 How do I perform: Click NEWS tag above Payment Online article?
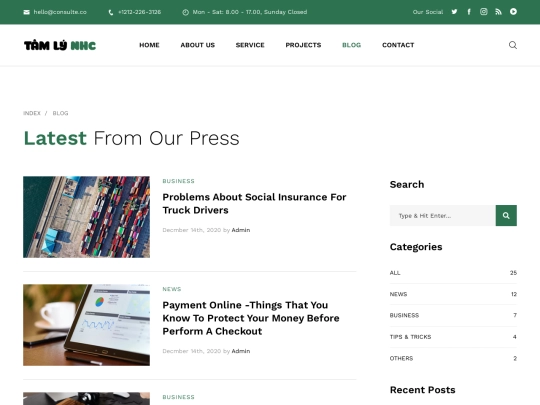coord(172,289)
